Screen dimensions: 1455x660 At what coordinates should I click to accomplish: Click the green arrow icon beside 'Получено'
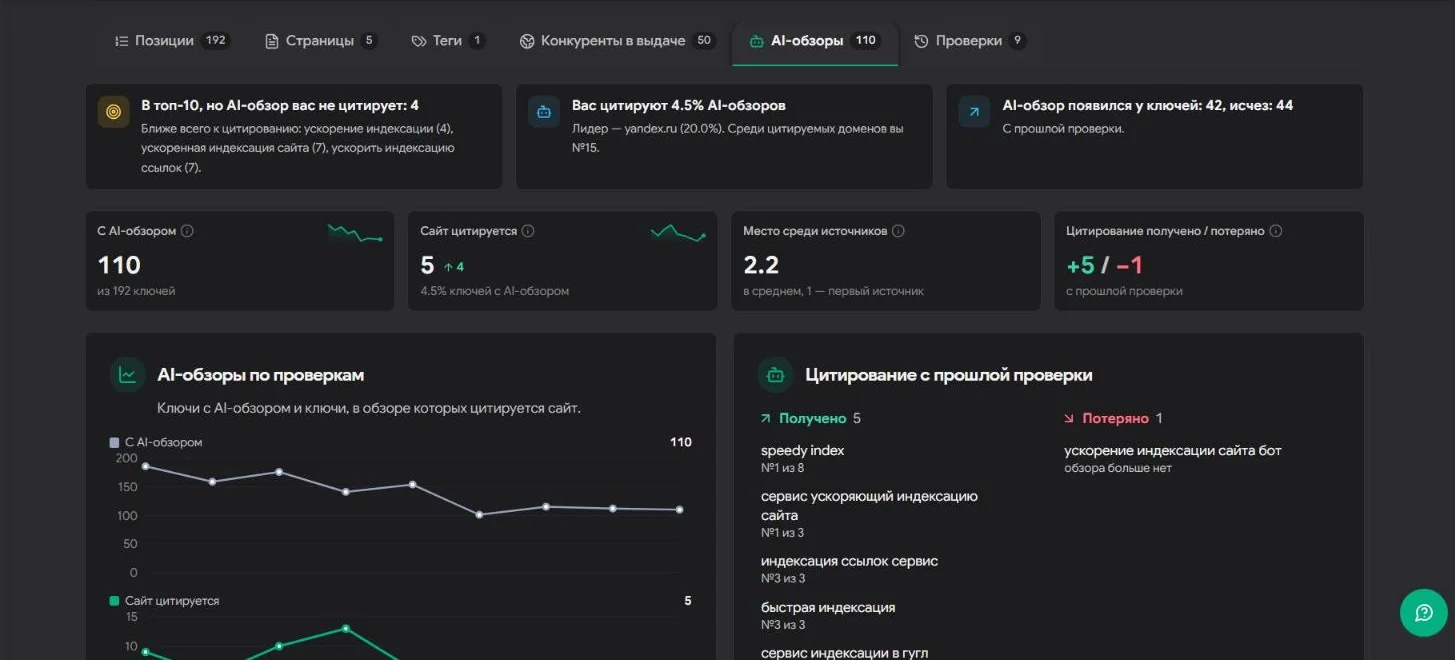[766, 419]
